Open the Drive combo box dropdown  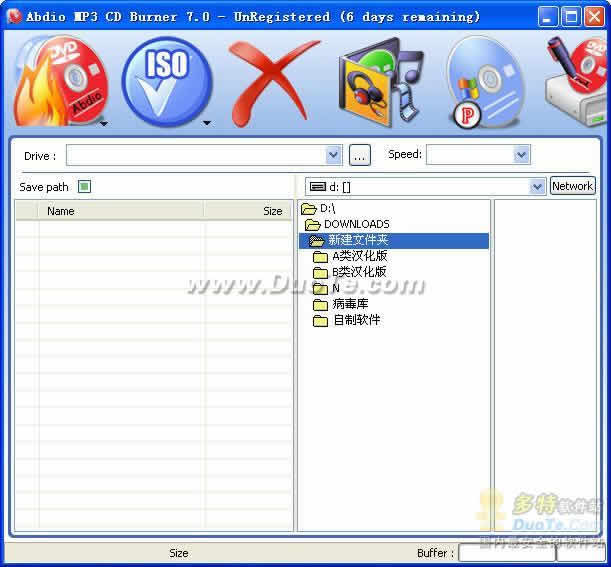click(x=333, y=155)
